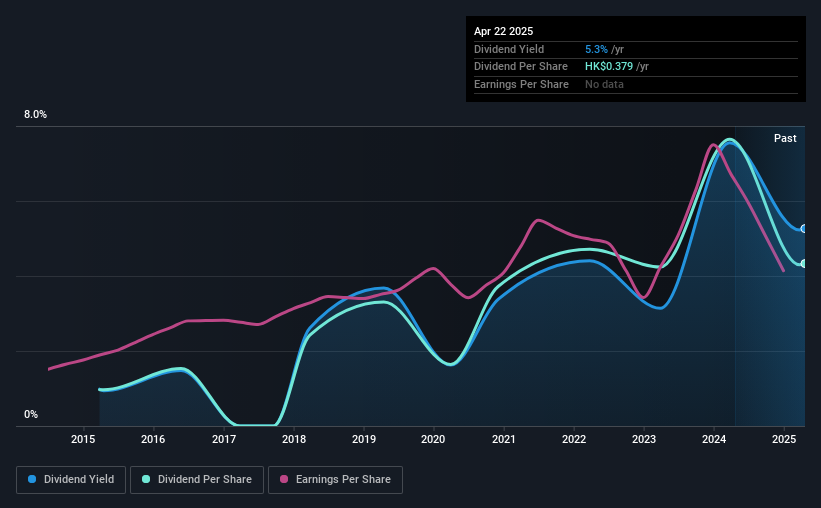
Task: Click the Past label in the shaded region
Action: [785, 138]
